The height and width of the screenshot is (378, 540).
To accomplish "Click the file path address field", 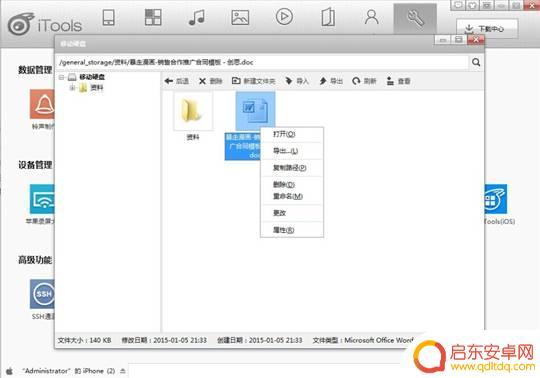I will (262, 62).
